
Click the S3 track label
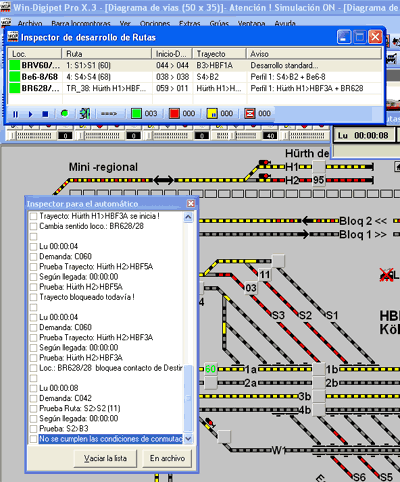point(278,315)
